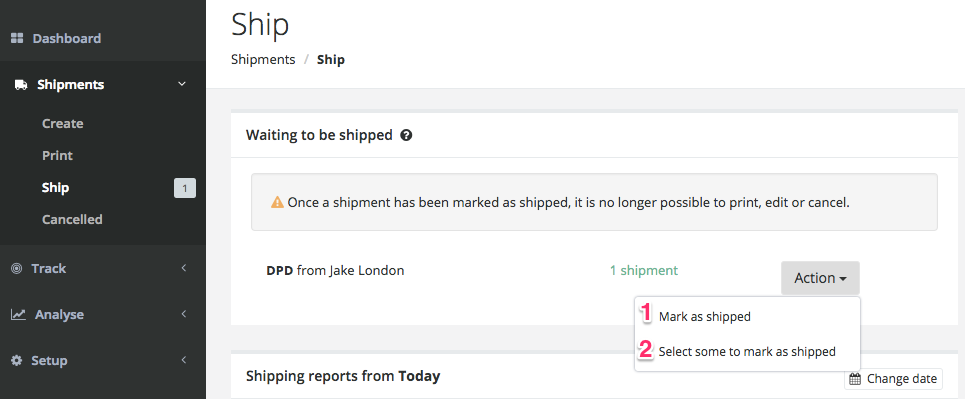Click the green 1 shipment link
Viewport: 965px width, 399px height.
click(x=644, y=270)
